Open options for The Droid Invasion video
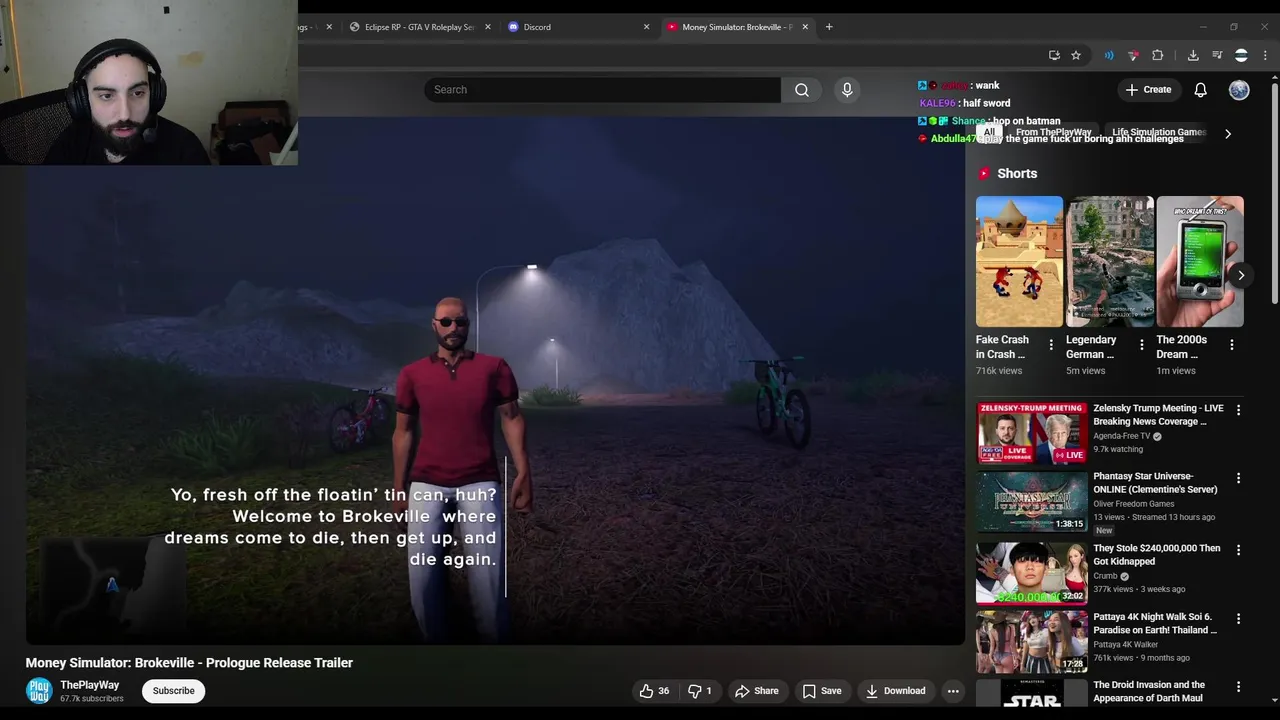 point(1238,687)
